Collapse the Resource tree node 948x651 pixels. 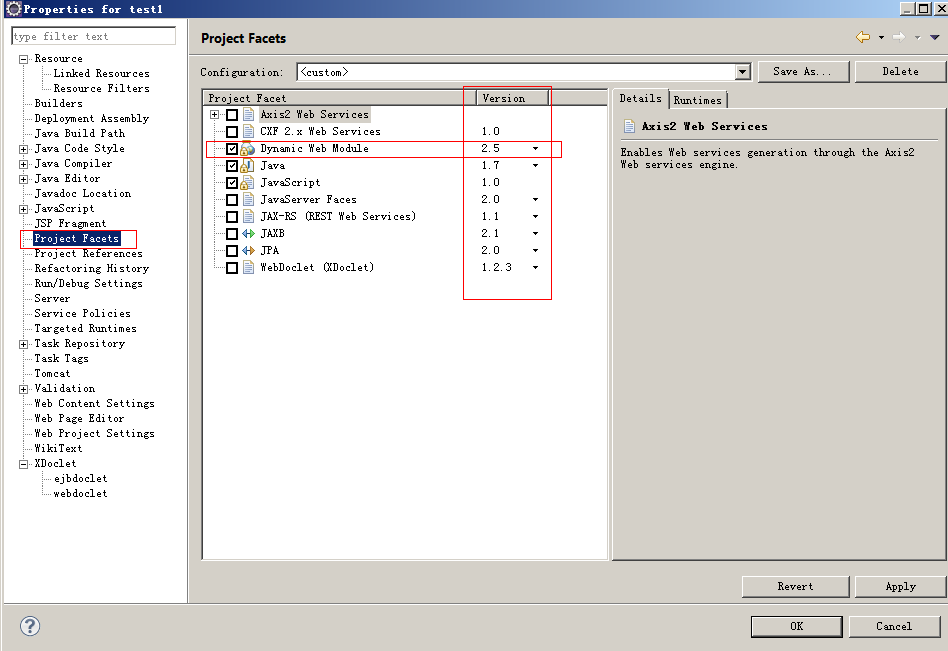point(24,59)
